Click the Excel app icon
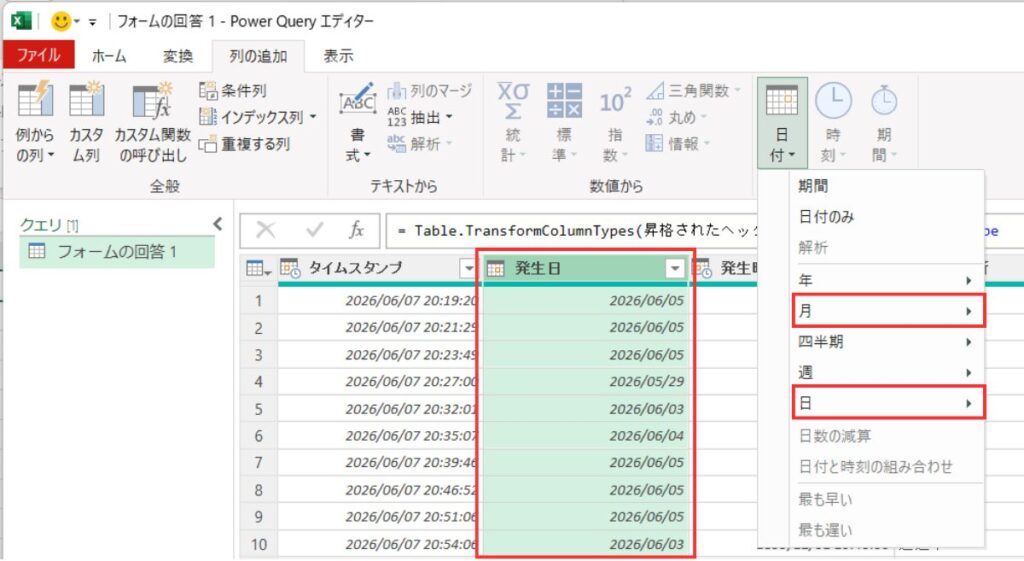 (x=22, y=21)
